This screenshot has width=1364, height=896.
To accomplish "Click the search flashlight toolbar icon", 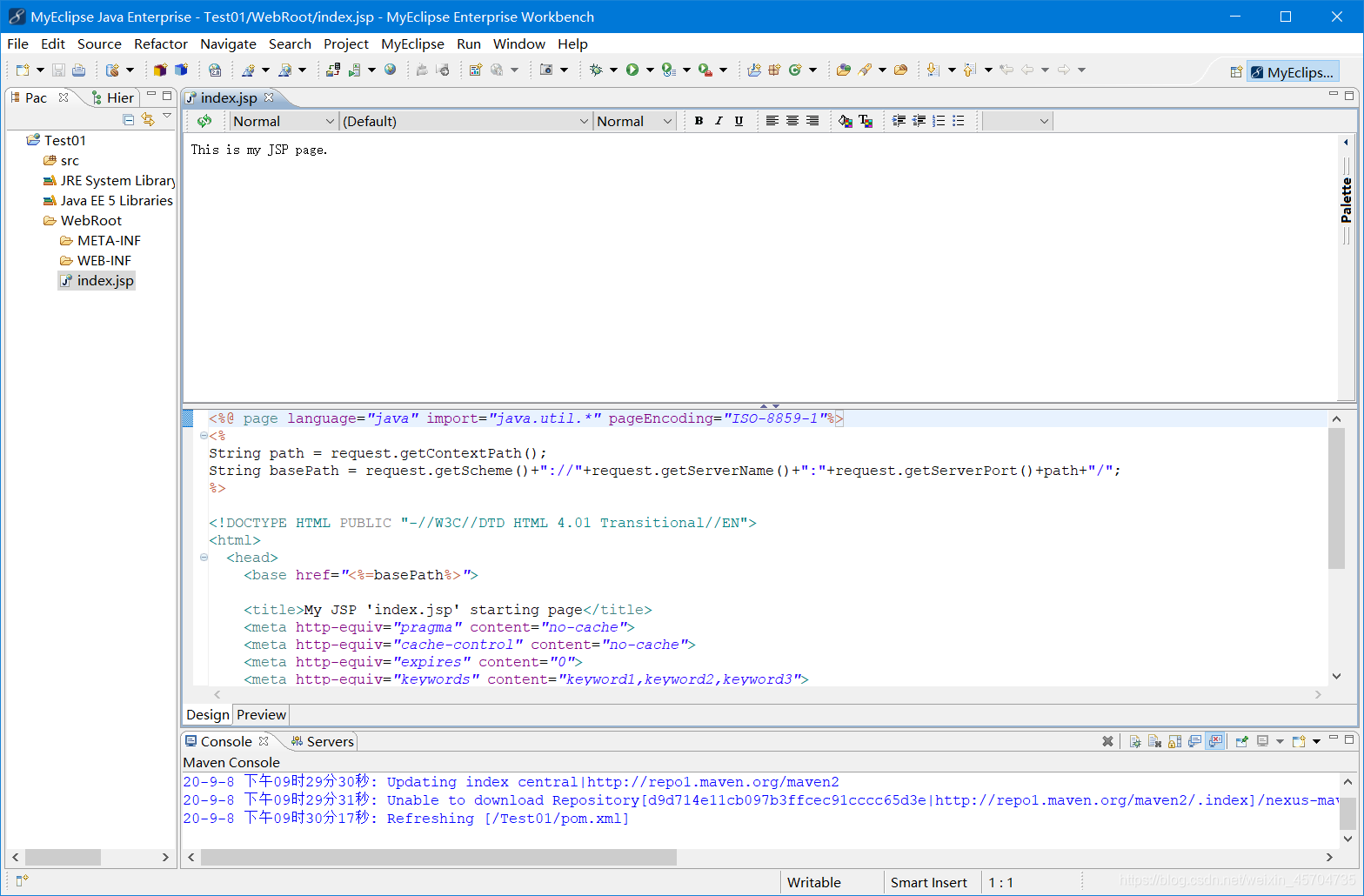I will click(865, 70).
